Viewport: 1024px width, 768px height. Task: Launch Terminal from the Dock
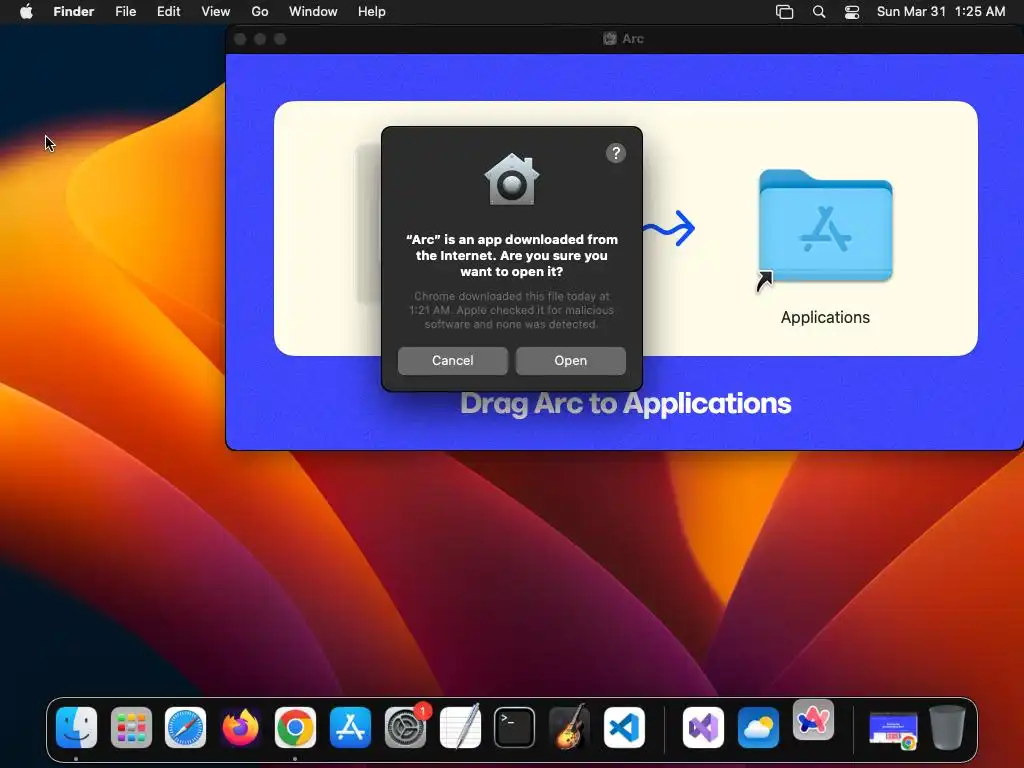click(x=515, y=728)
